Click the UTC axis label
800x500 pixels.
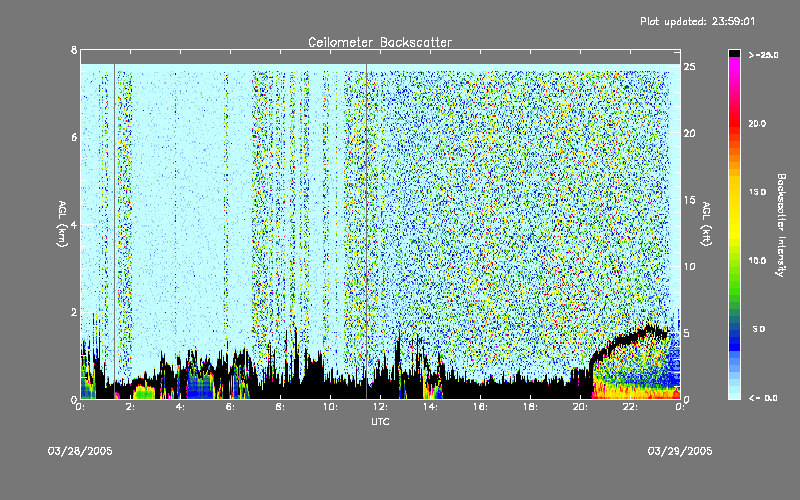click(380, 421)
